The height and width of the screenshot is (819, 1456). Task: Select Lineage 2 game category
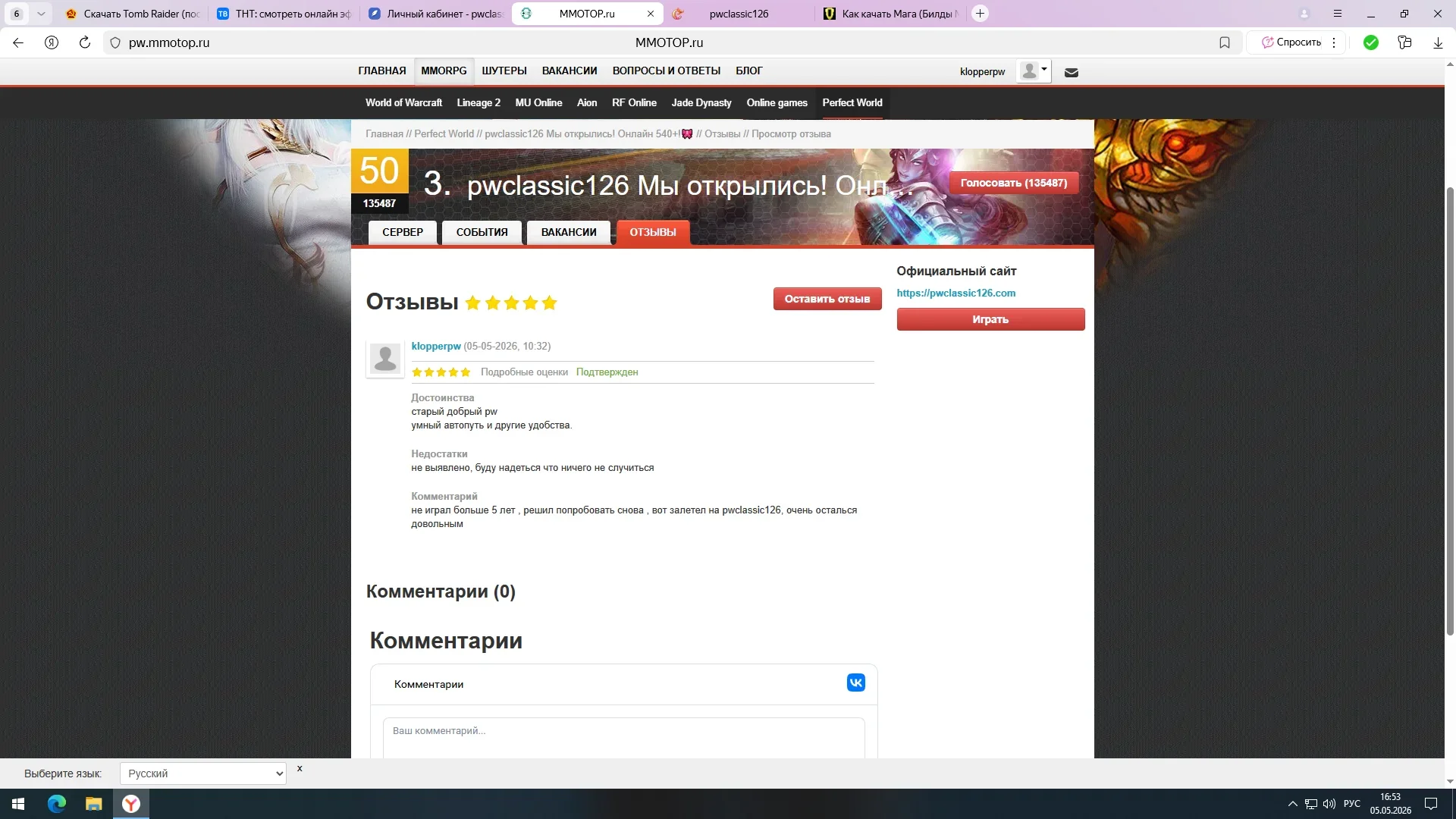tap(479, 102)
